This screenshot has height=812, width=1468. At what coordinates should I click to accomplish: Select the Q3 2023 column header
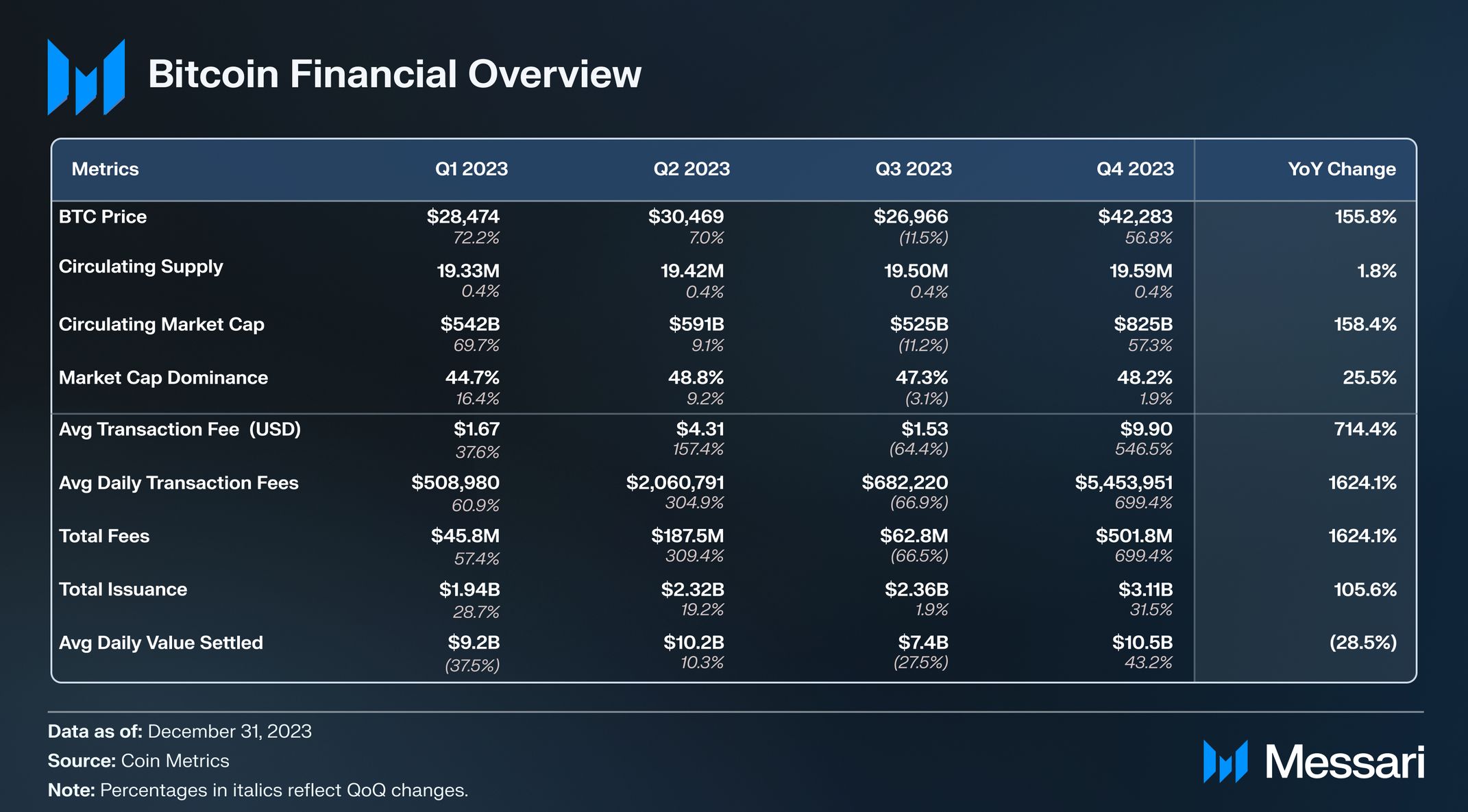pos(914,169)
